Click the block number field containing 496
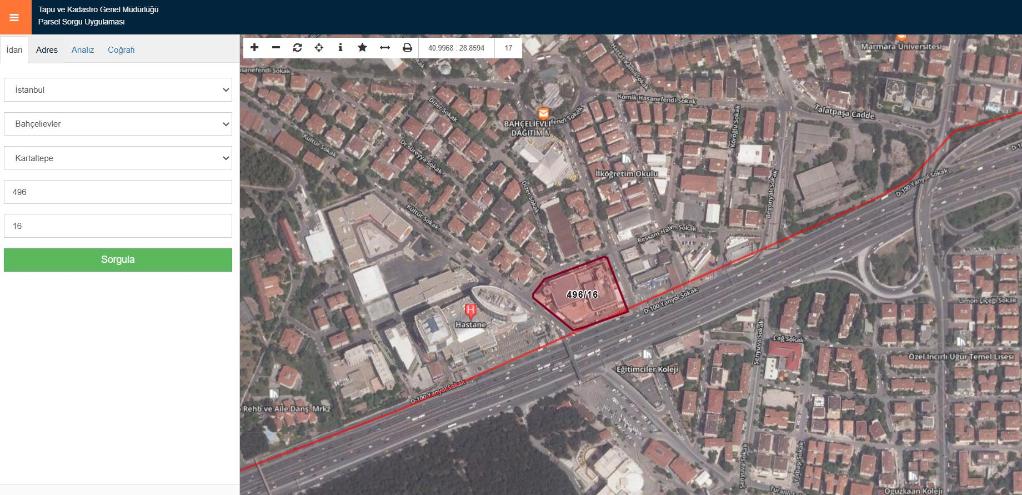The height and width of the screenshot is (495, 1022). tap(118, 192)
